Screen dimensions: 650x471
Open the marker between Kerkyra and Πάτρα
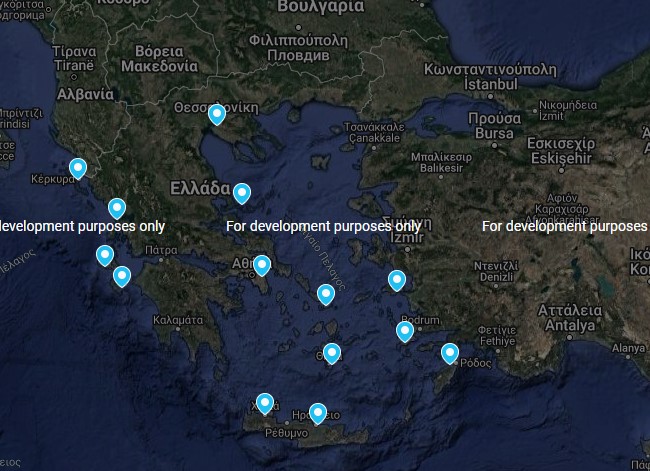click(x=117, y=208)
